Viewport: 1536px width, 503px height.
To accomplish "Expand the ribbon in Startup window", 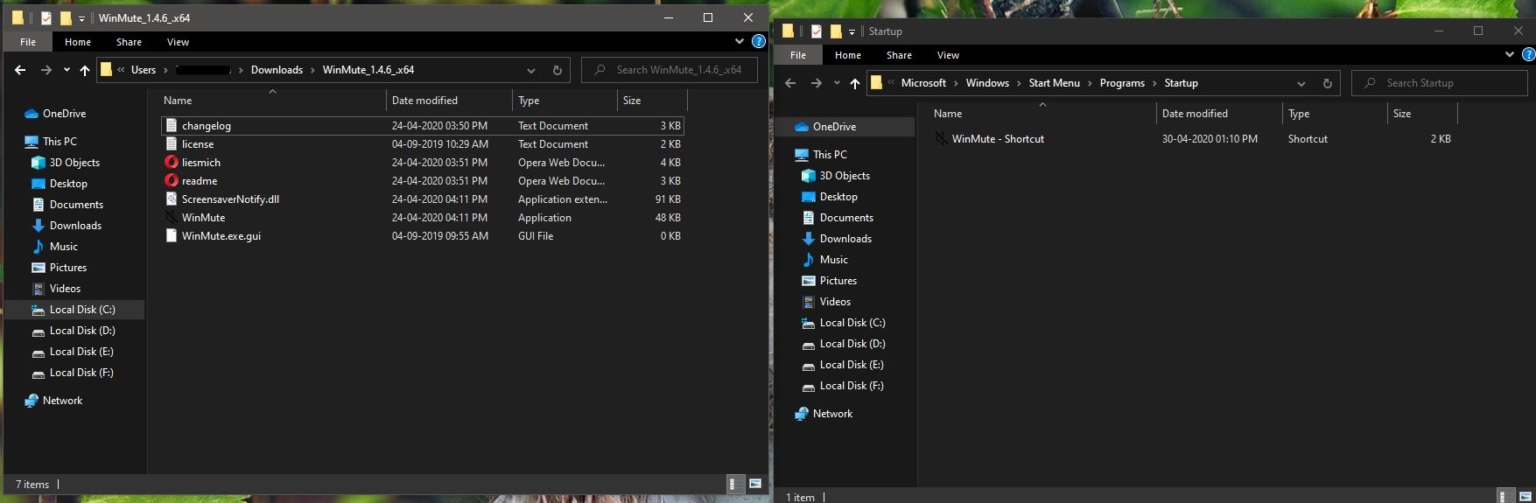I will (1510, 55).
